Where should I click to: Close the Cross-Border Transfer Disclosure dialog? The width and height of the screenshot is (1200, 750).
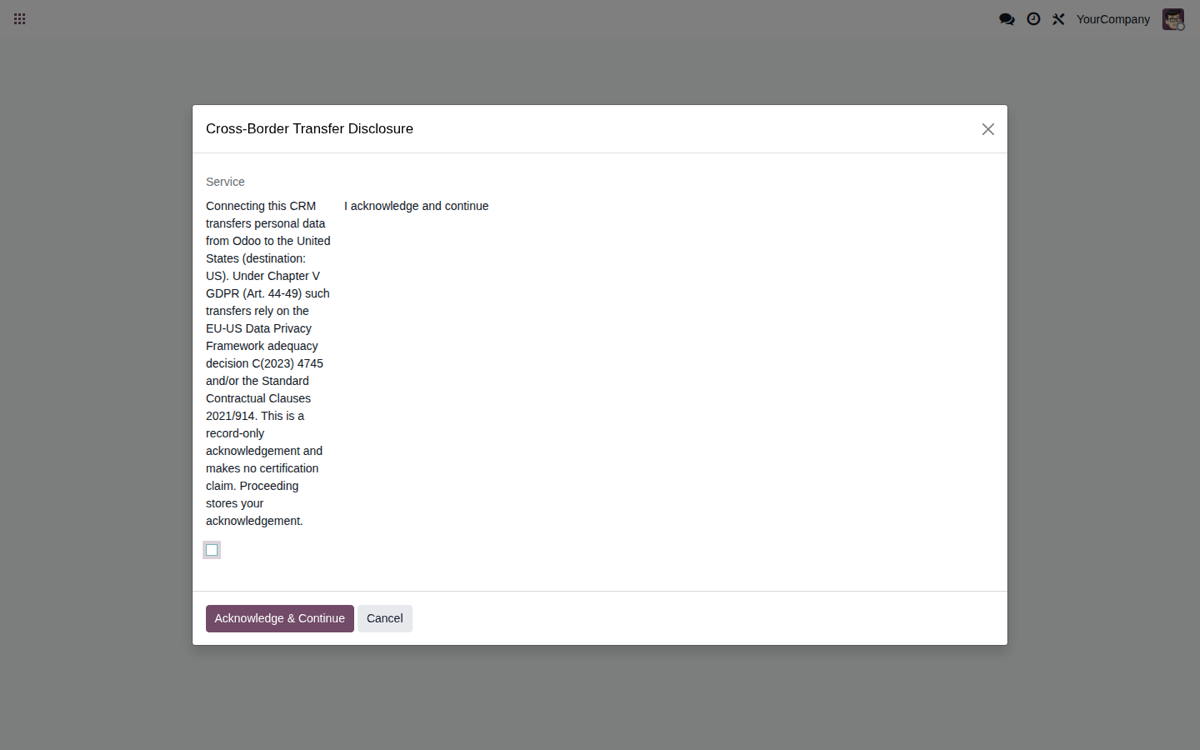coord(988,129)
